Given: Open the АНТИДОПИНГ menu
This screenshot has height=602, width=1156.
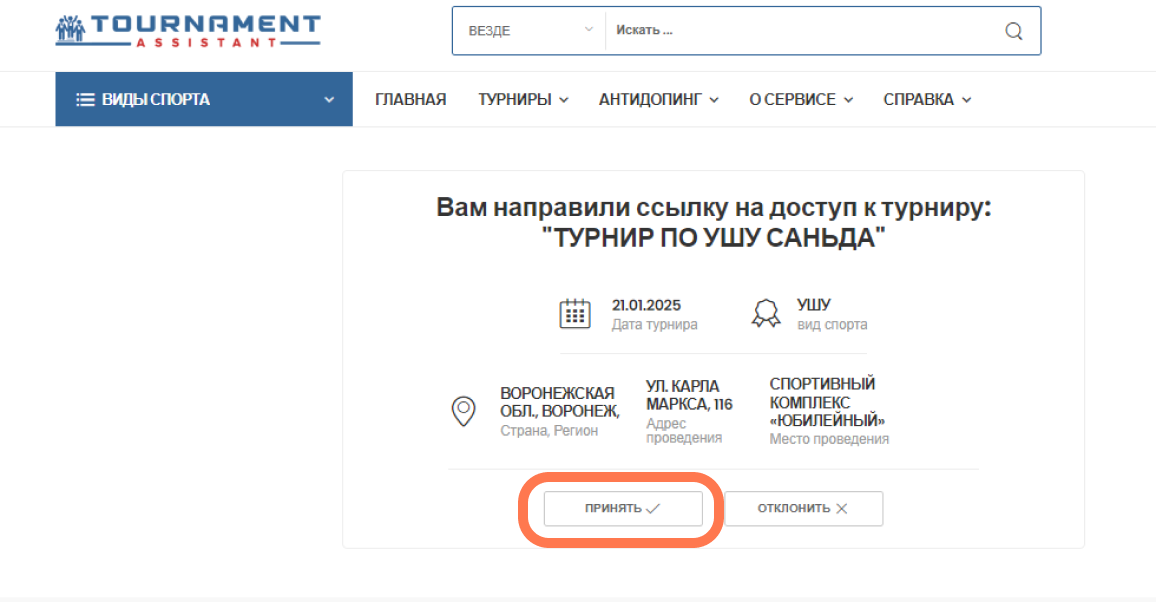Looking at the screenshot, I should click(x=658, y=99).
